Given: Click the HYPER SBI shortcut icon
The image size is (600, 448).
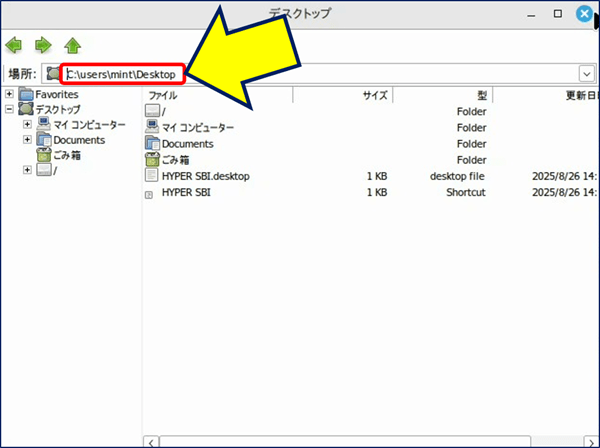Looking at the screenshot, I should [148, 195].
